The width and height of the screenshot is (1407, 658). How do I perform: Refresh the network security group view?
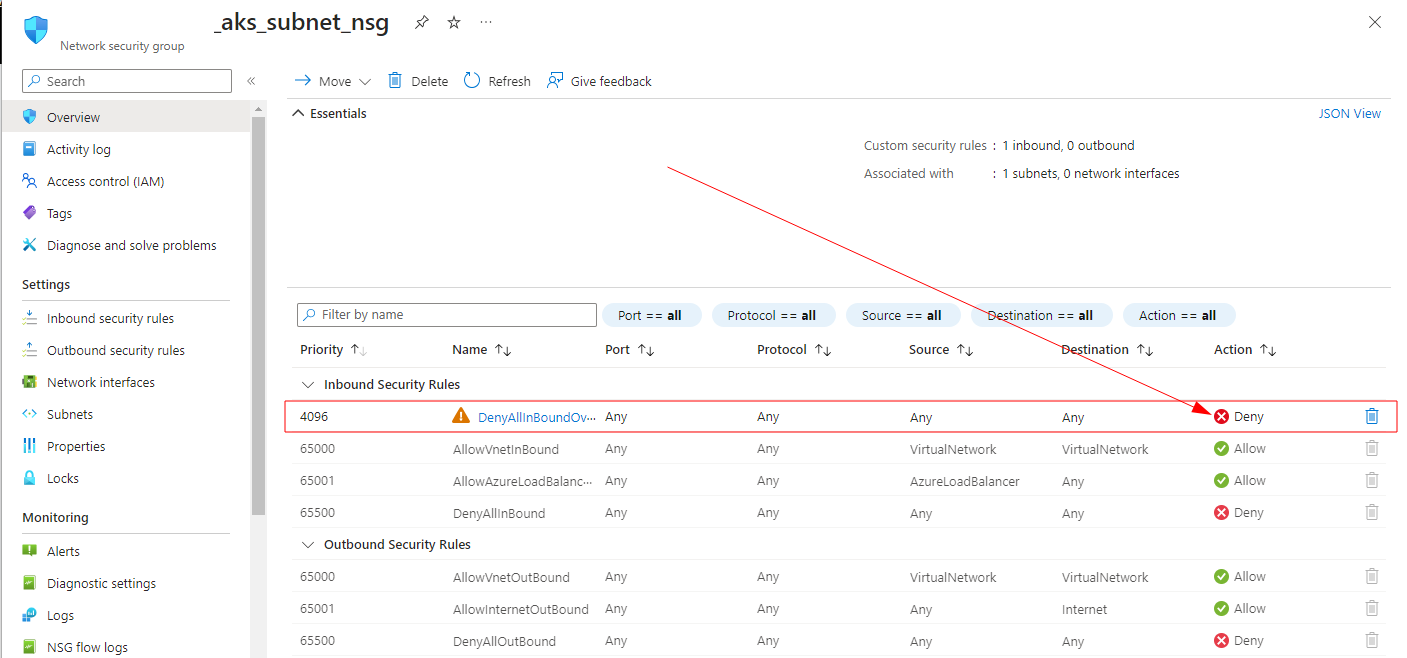click(x=497, y=81)
